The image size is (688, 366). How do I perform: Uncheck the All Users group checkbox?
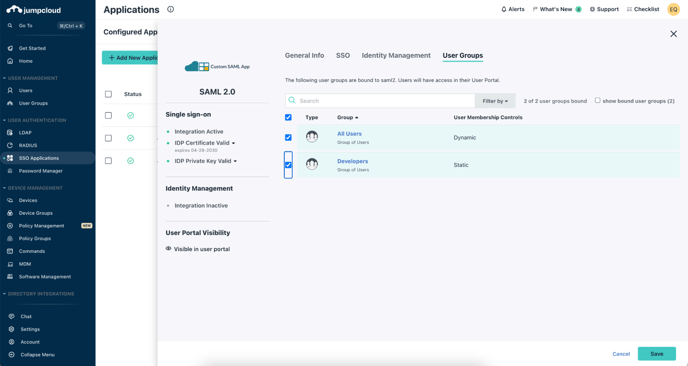tap(288, 137)
